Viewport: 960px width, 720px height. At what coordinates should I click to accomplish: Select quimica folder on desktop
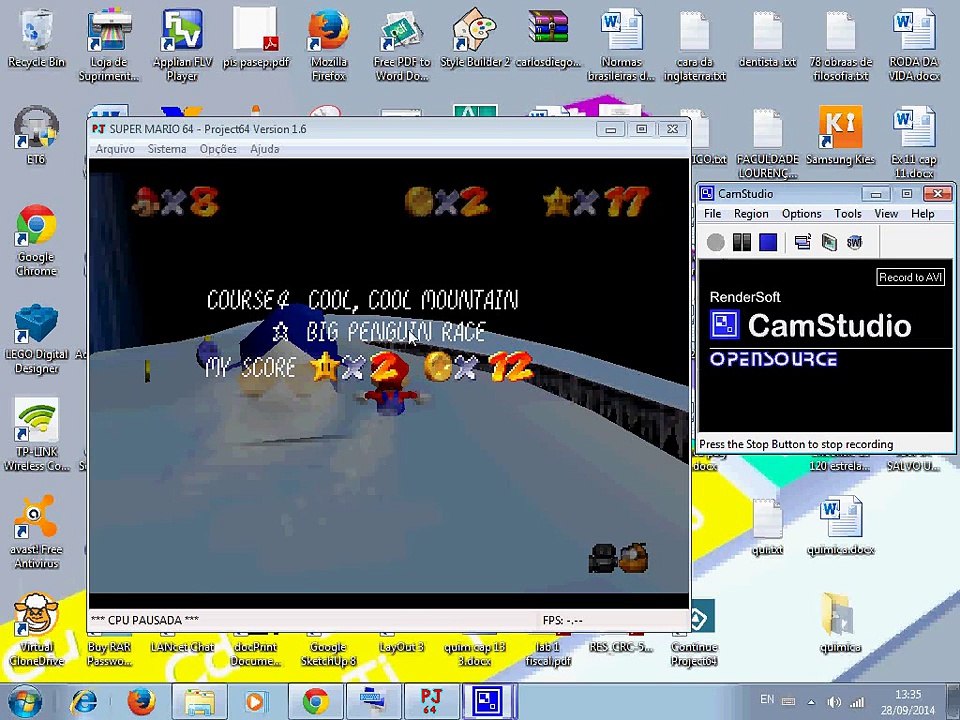[841, 622]
